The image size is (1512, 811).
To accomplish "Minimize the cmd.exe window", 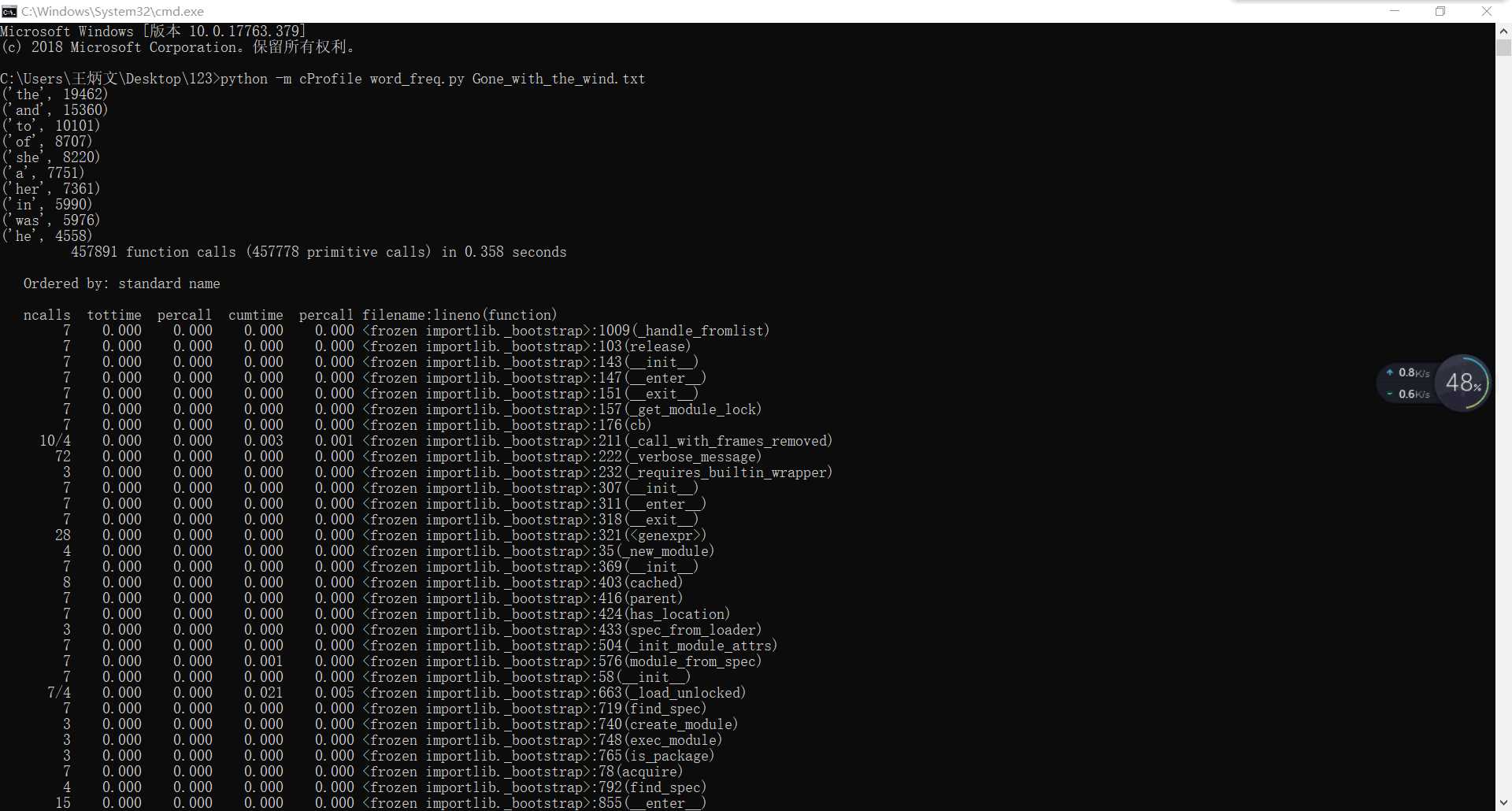I will tap(1394, 11).
